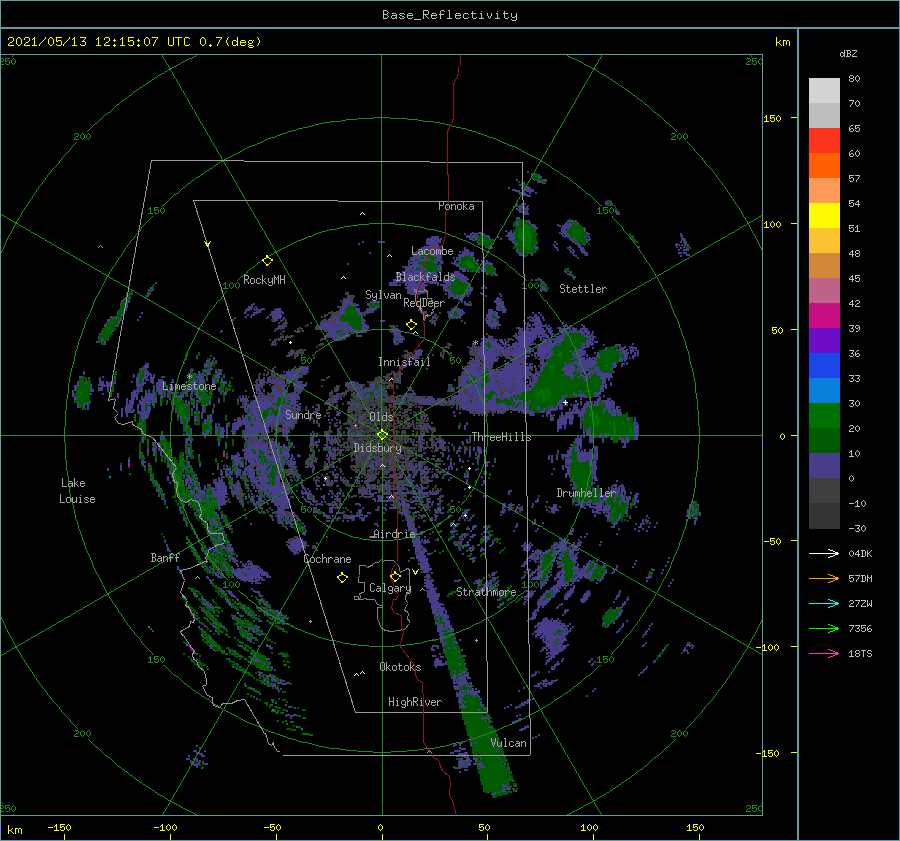Click the RockyMH label
The height and width of the screenshot is (841, 900).
tap(264, 280)
